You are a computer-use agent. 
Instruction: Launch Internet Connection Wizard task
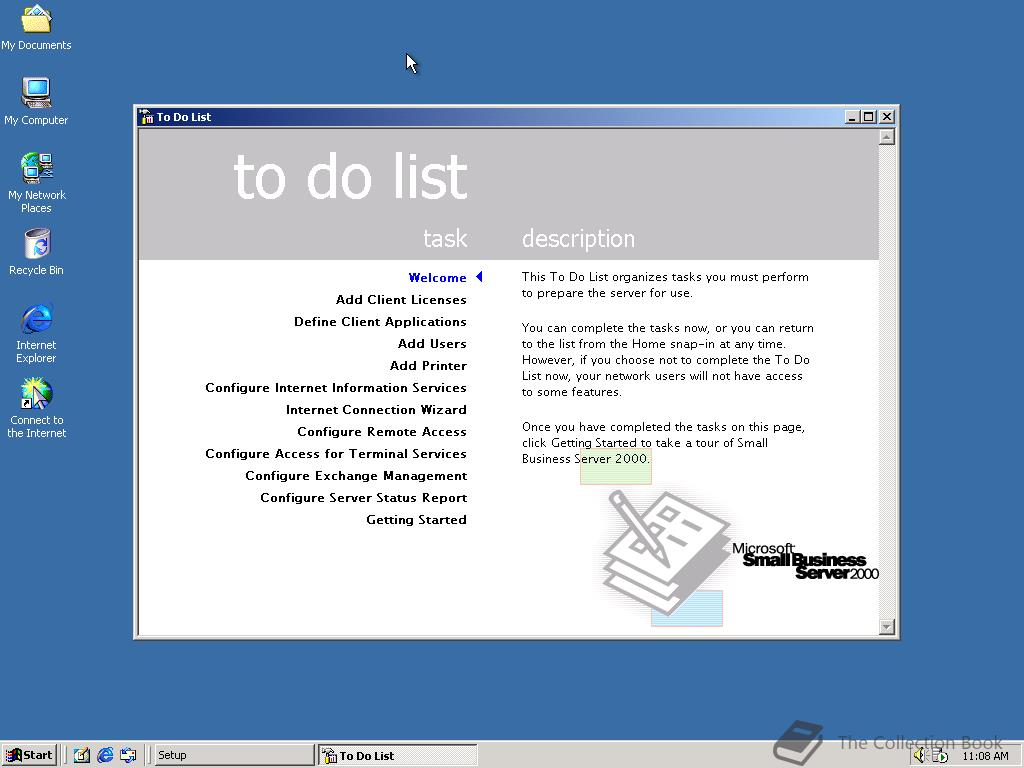376,409
